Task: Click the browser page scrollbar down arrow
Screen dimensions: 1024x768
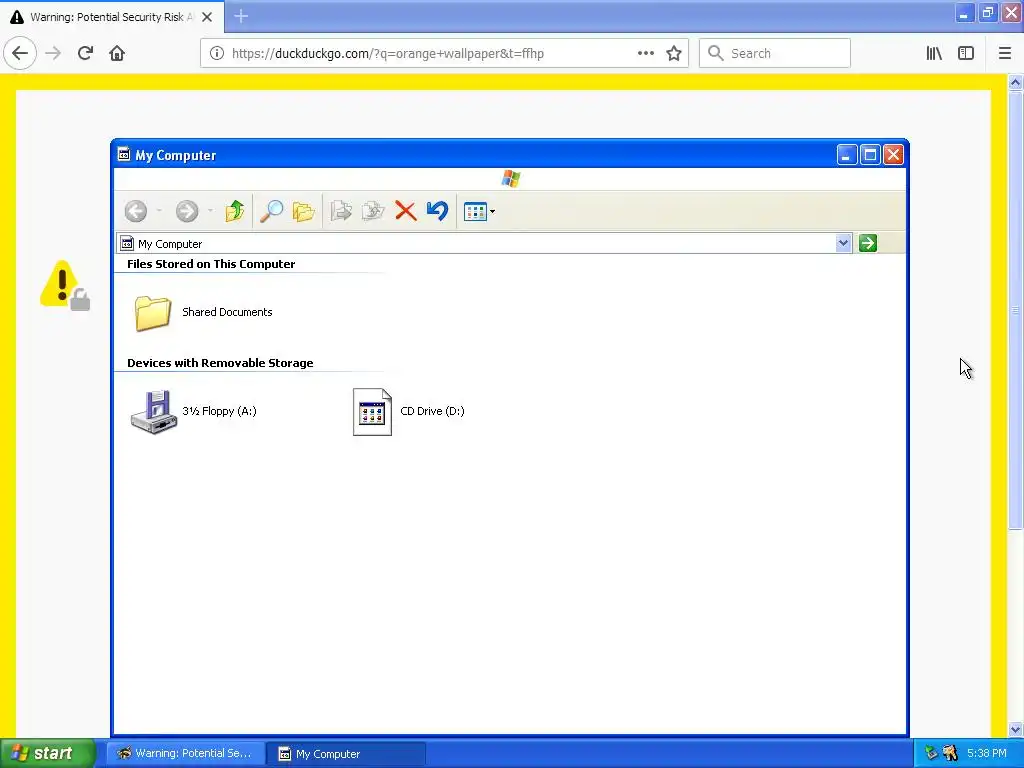Action: pos(1016,729)
